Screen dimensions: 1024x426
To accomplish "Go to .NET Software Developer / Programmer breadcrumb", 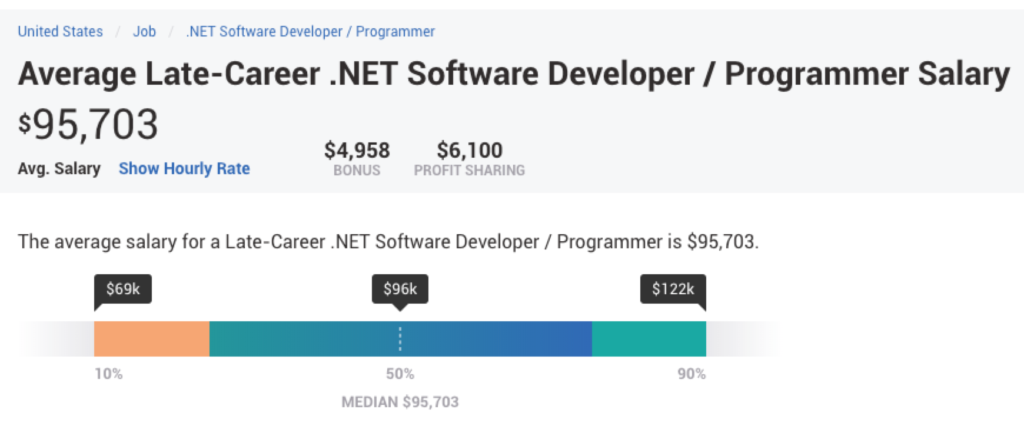I will (310, 31).
